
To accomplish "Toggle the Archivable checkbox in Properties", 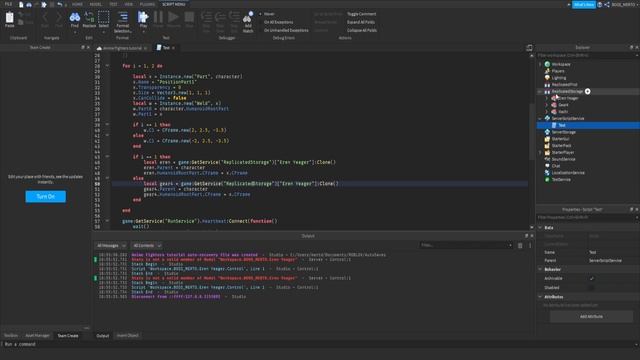I will pyautogui.click(x=592, y=278).
